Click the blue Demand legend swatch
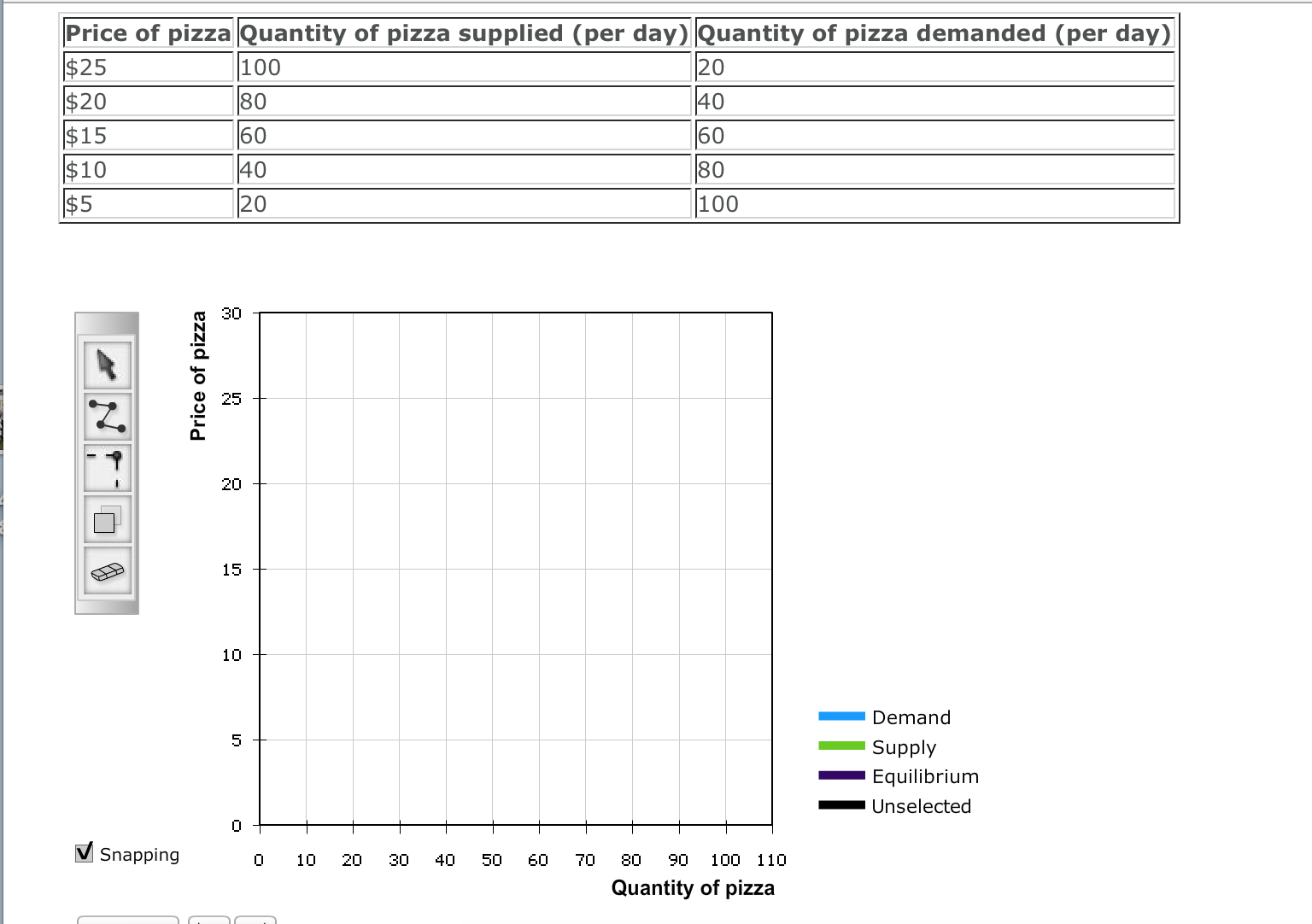Image resolution: width=1312 pixels, height=924 pixels. (x=841, y=716)
